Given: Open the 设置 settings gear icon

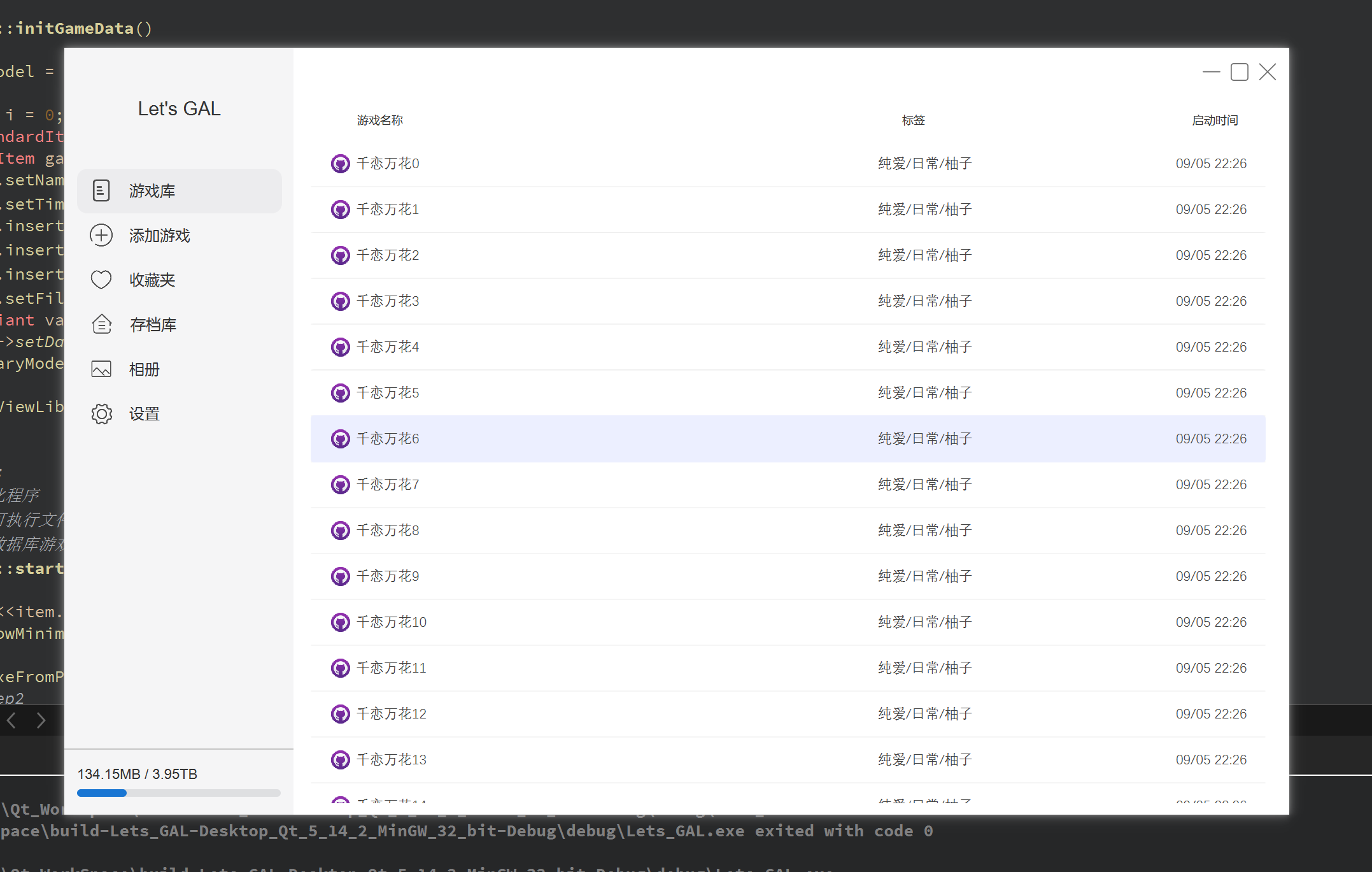Looking at the screenshot, I should [101, 413].
